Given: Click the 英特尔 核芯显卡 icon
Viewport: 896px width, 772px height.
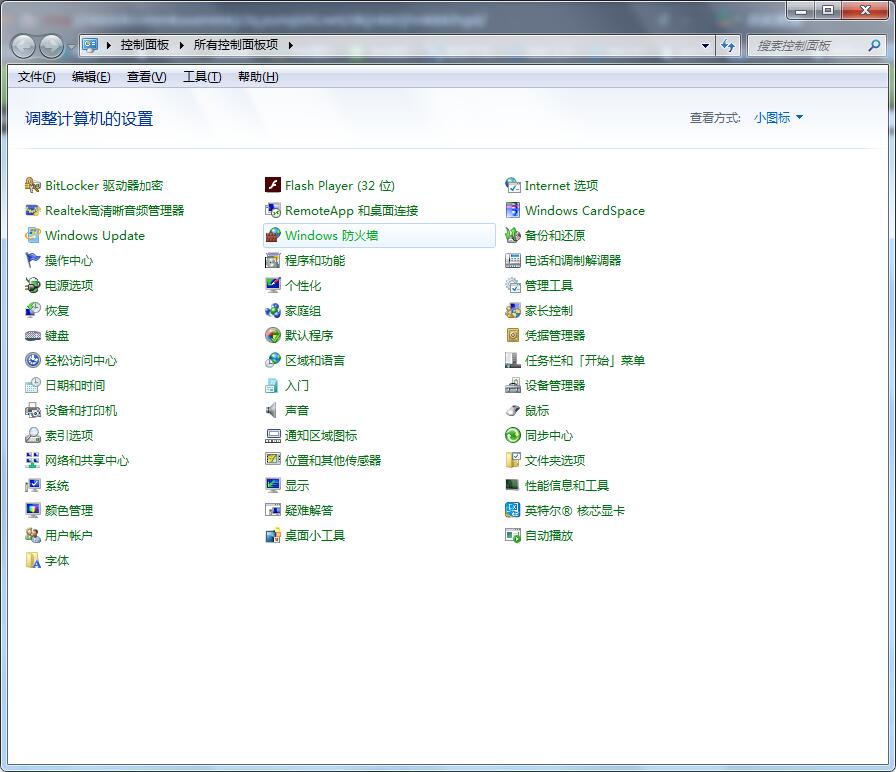Looking at the screenshot, I should coord(513,510).
